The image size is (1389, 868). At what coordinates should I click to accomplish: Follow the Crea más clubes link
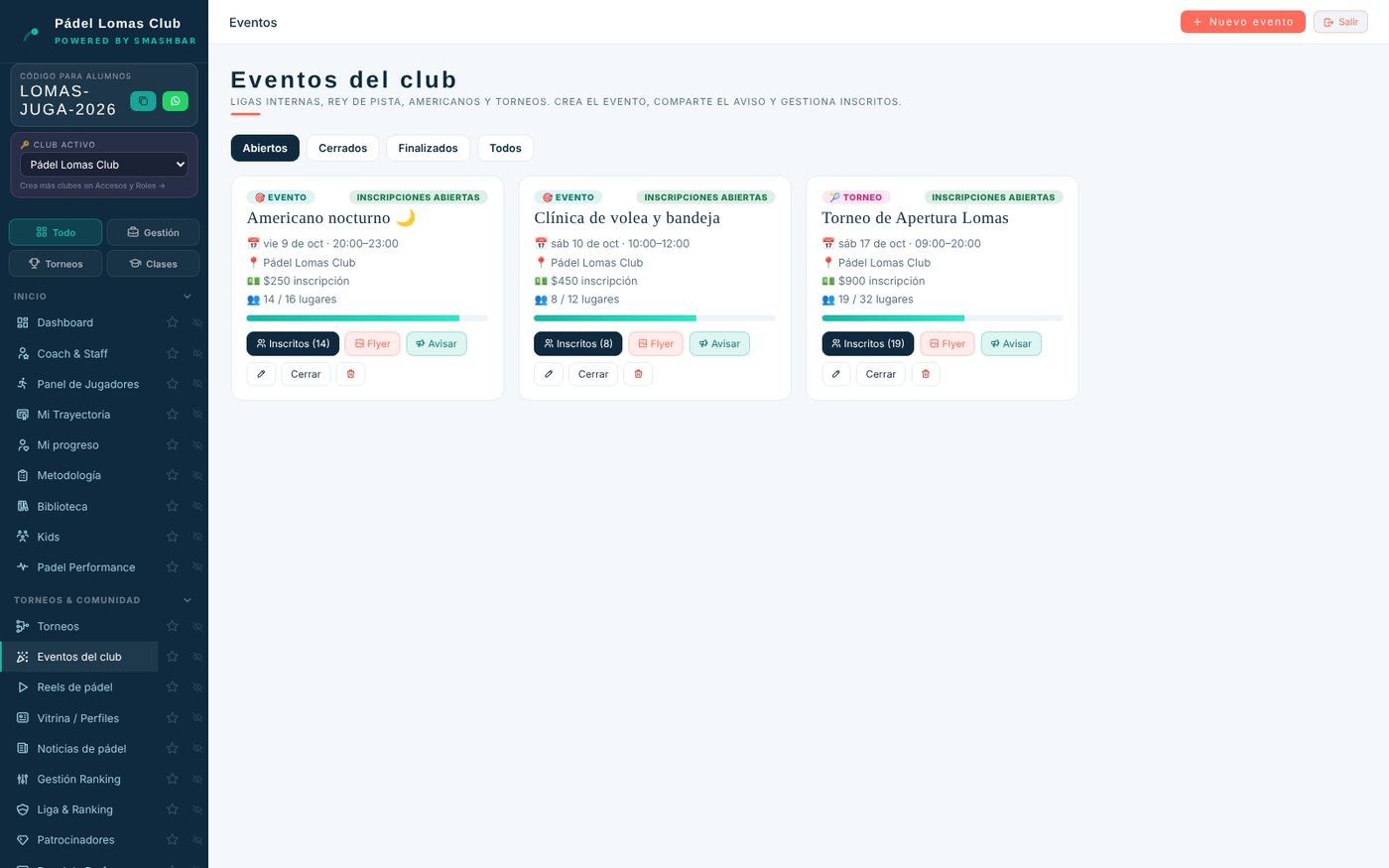[92, 186]
